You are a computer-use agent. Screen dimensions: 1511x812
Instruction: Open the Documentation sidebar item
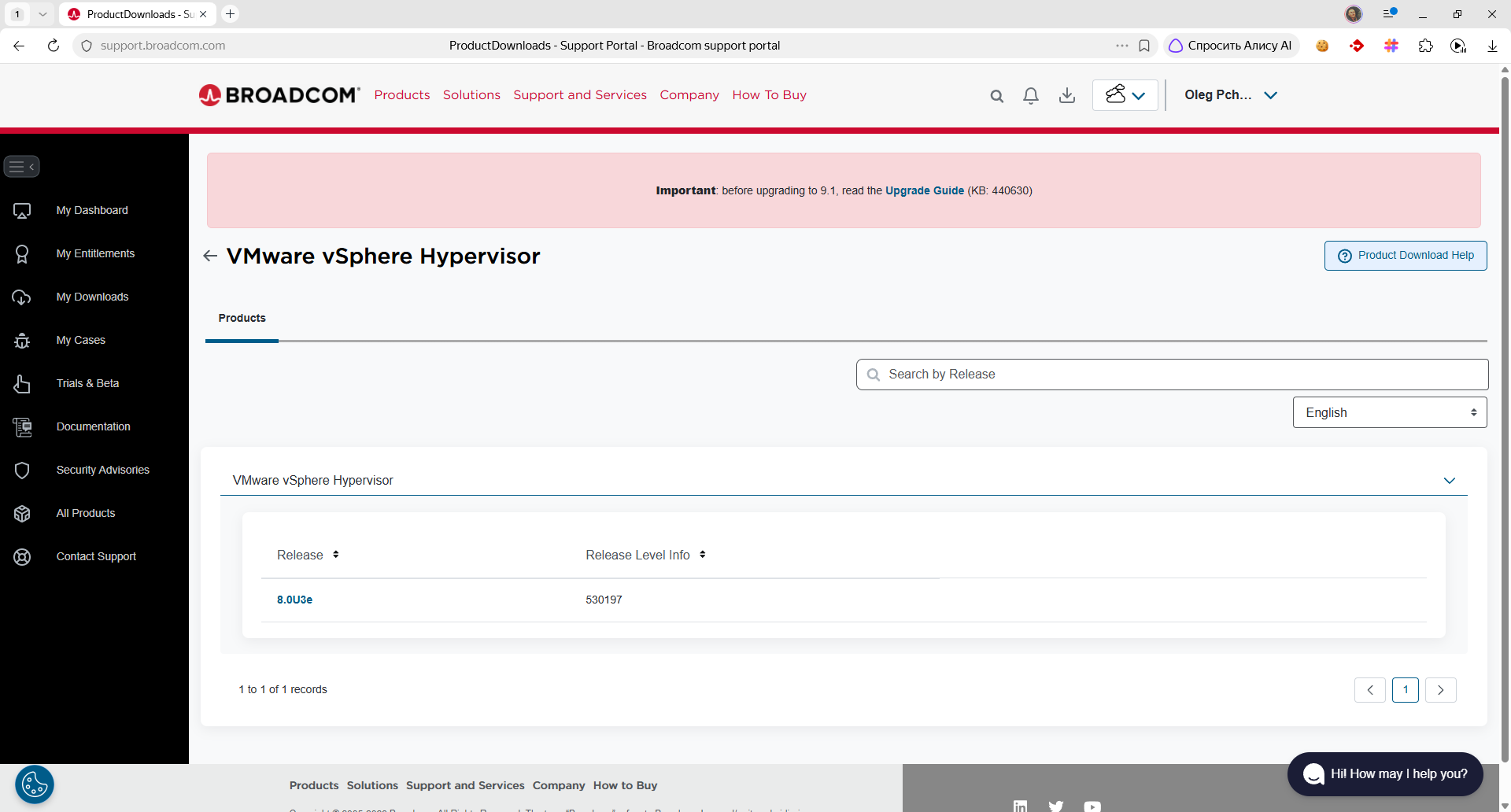coord(93,426)
